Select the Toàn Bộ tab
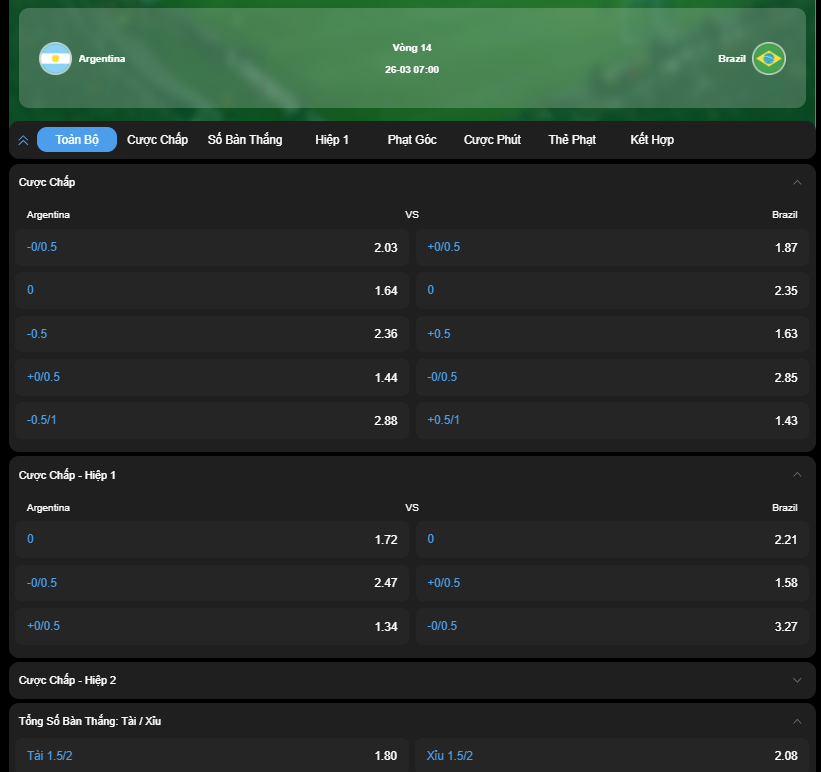821x772 pixels. pyautogui.click(x=77, y=139)
